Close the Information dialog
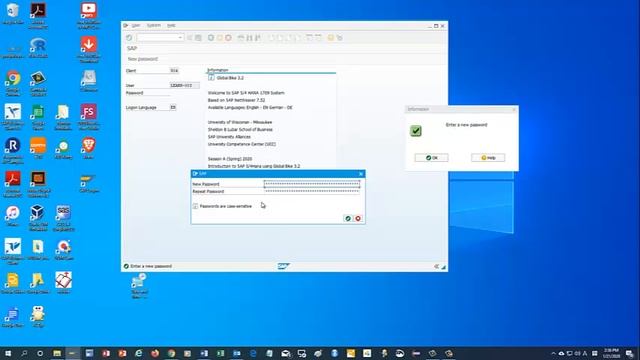The width and height of the screenshot is (640, 360). 514,109
